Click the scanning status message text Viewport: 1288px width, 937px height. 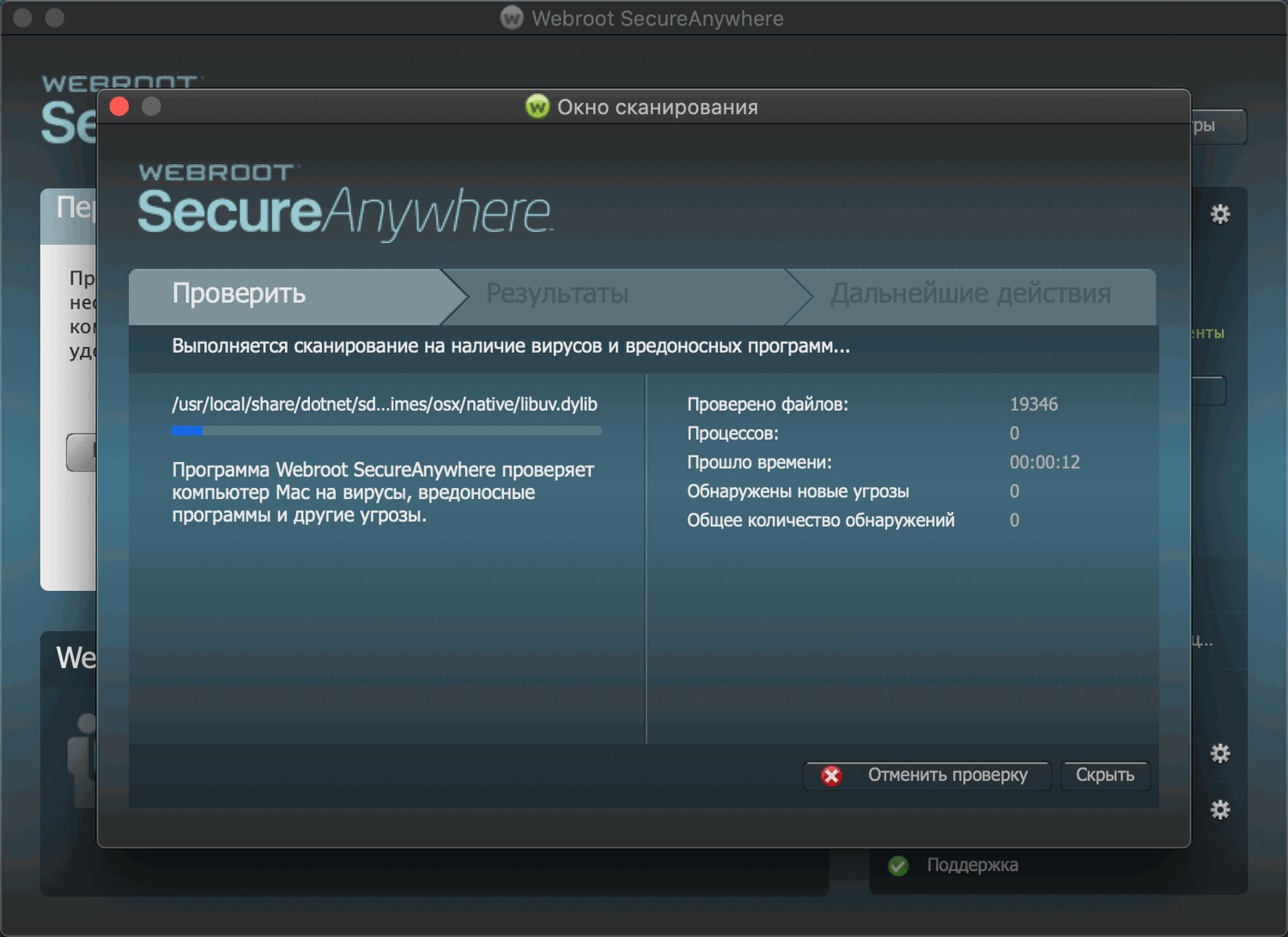click(511, 347)
